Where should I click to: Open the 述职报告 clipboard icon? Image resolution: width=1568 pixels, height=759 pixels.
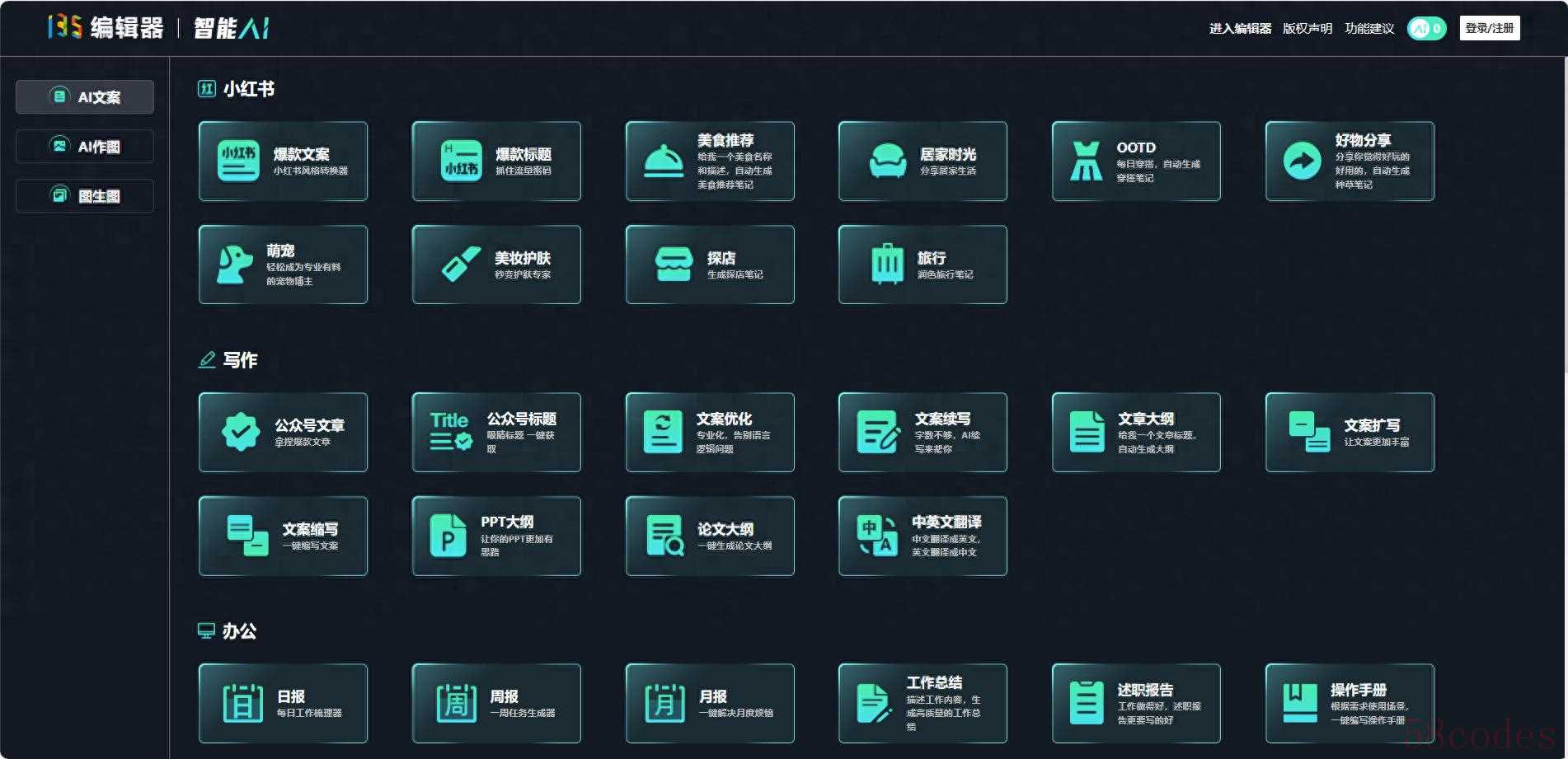click(x=1086, y=703)
